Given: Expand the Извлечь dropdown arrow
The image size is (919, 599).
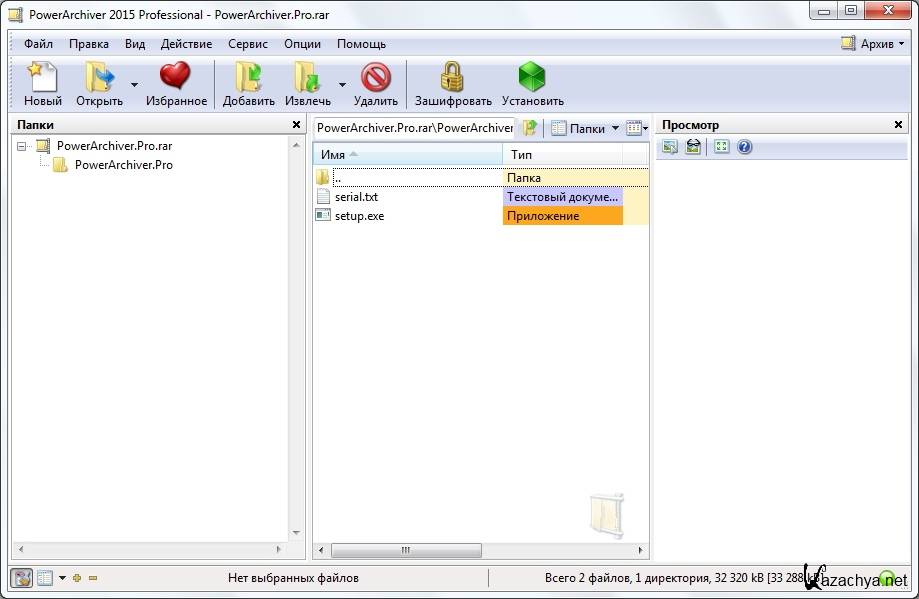Looking at the screenshot, I should (342, 85).
